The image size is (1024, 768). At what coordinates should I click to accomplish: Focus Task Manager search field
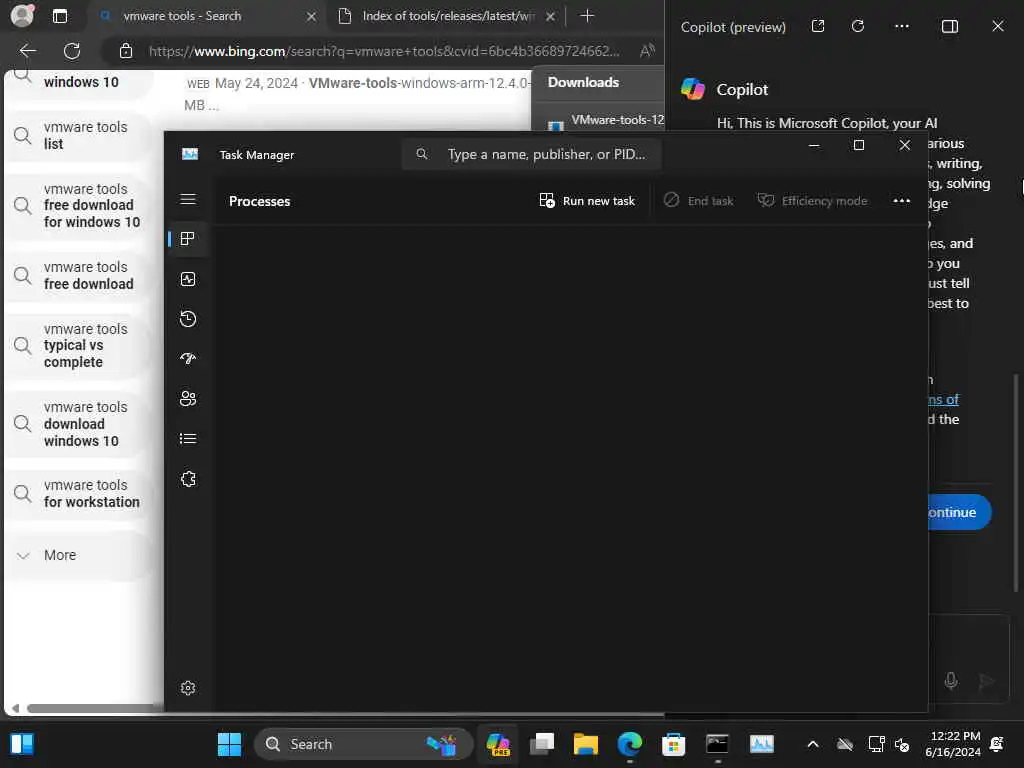531,154
